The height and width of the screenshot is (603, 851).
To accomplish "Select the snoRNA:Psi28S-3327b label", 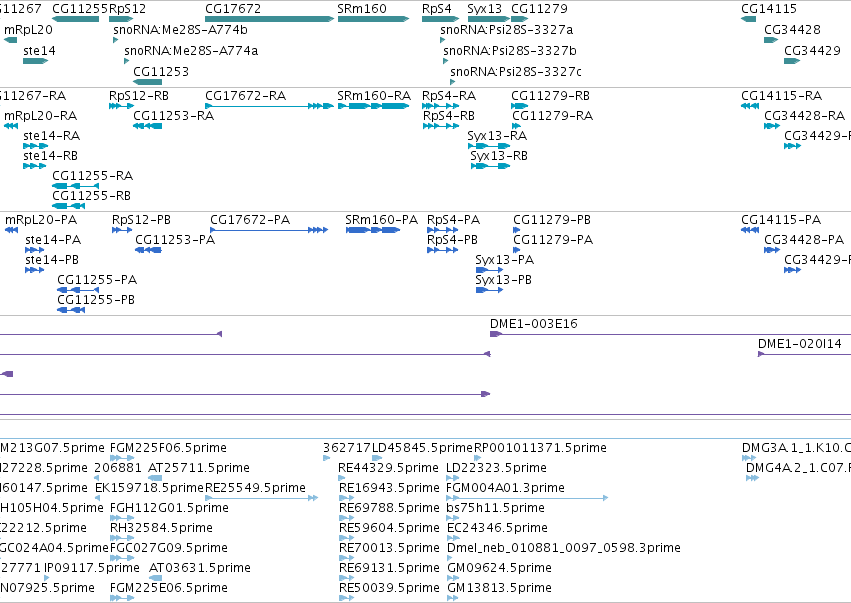I will coord(510,50).
